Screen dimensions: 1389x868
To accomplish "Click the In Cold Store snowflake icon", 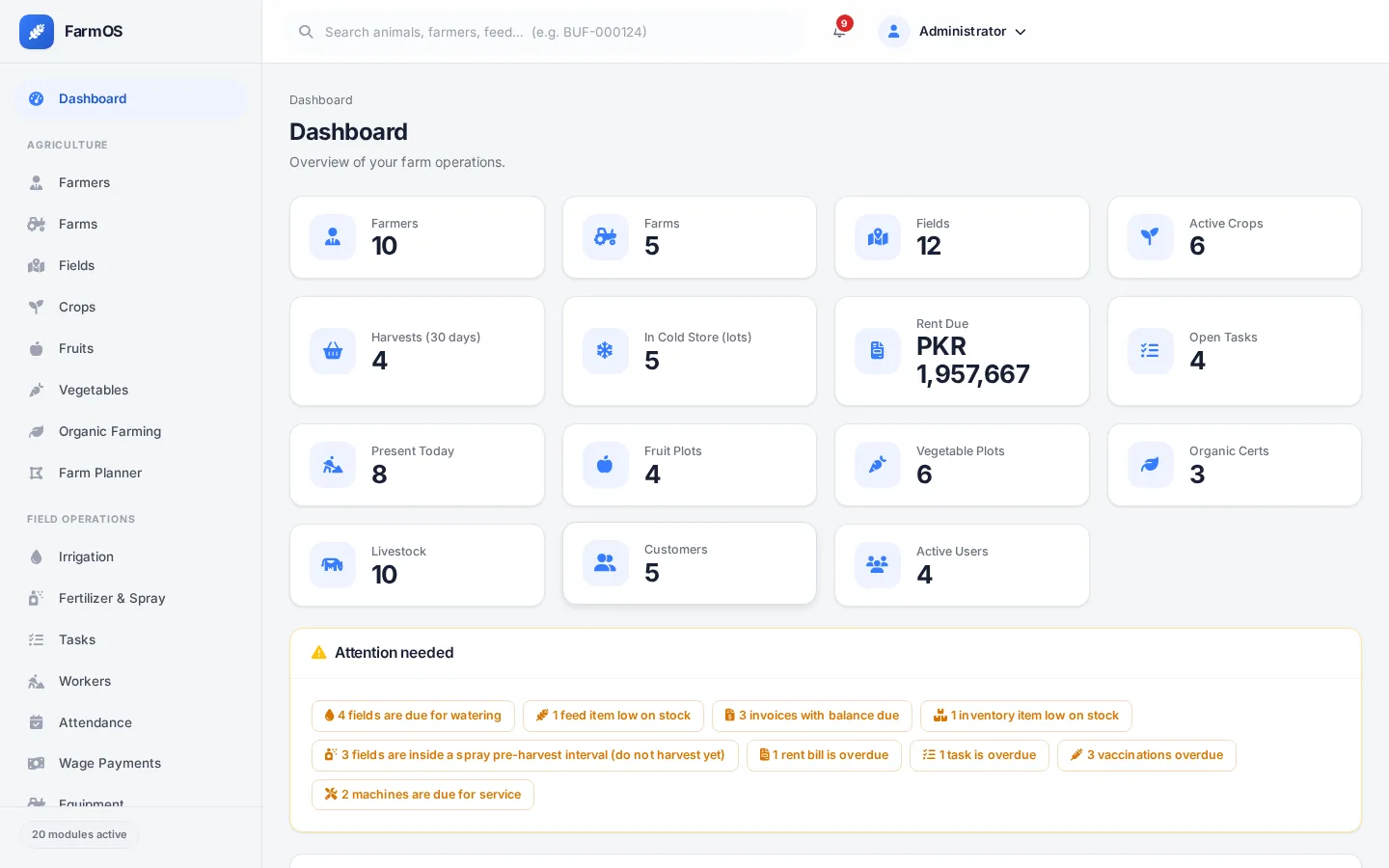I will (x=606, y=351).
